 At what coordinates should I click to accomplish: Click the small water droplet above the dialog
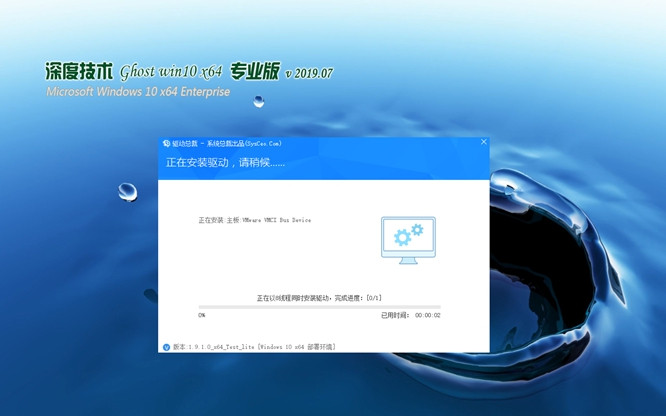(x=259, y=101)
